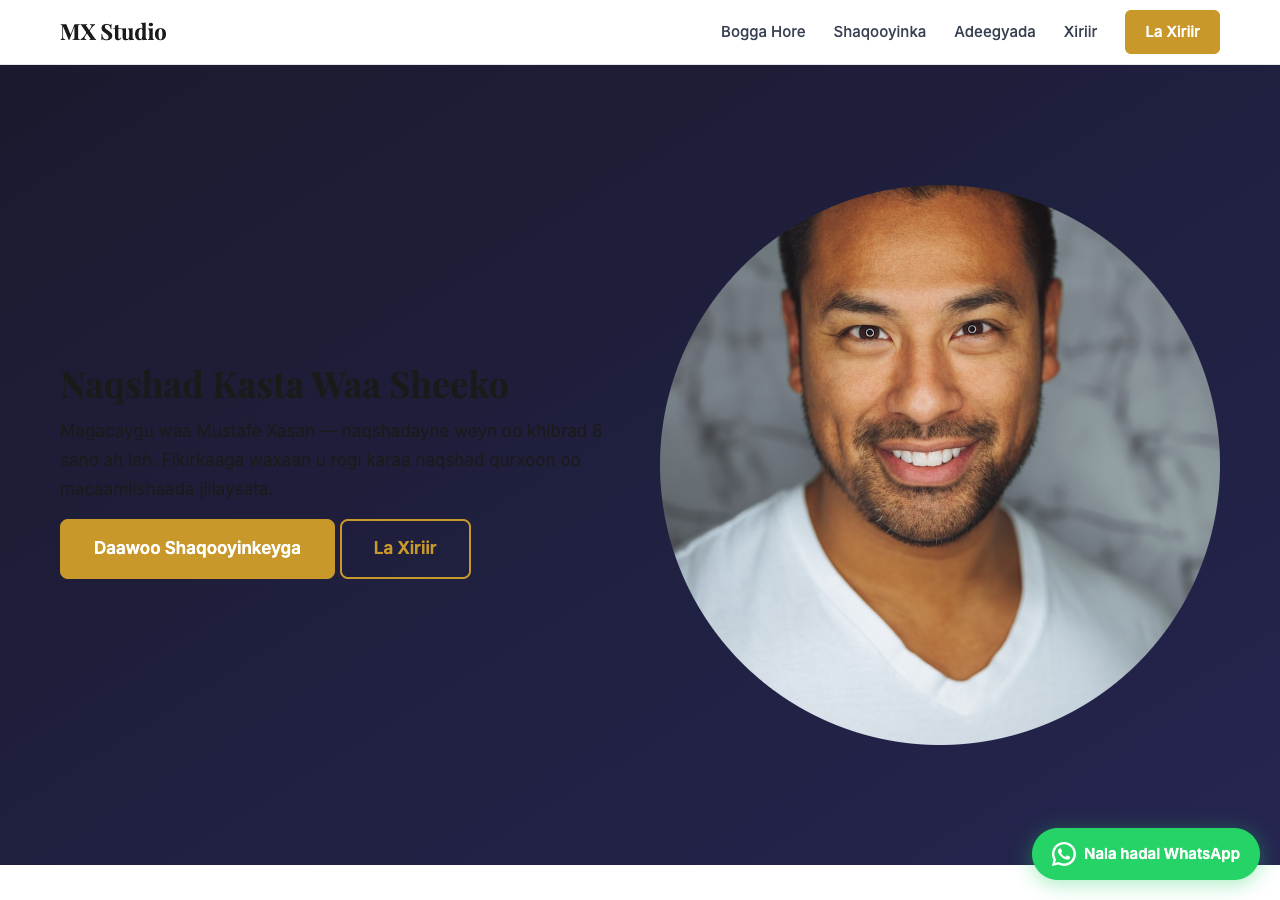Go to Bogga Hore nav item
Image resolution: width=1280 pixels, height=900 pixels.
(763, 32)
